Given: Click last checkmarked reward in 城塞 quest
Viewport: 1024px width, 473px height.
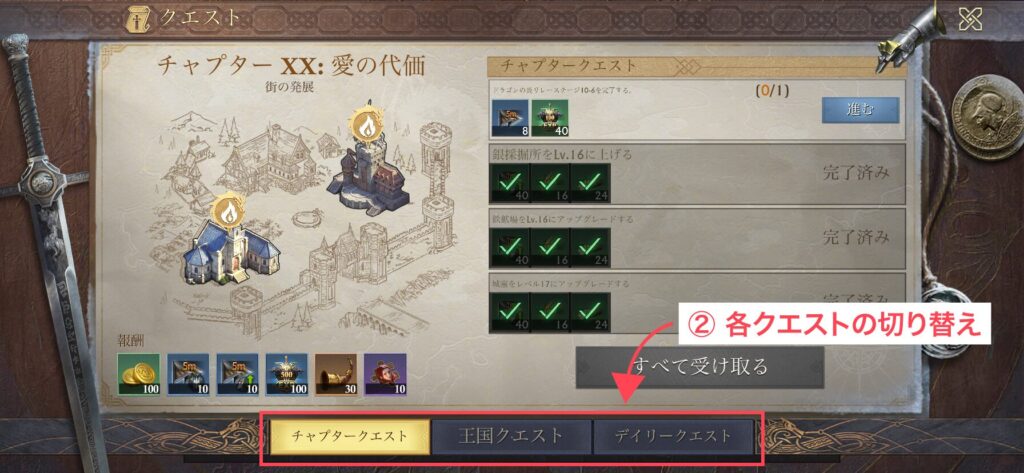Looking at the screenshot, I should 590,312.
